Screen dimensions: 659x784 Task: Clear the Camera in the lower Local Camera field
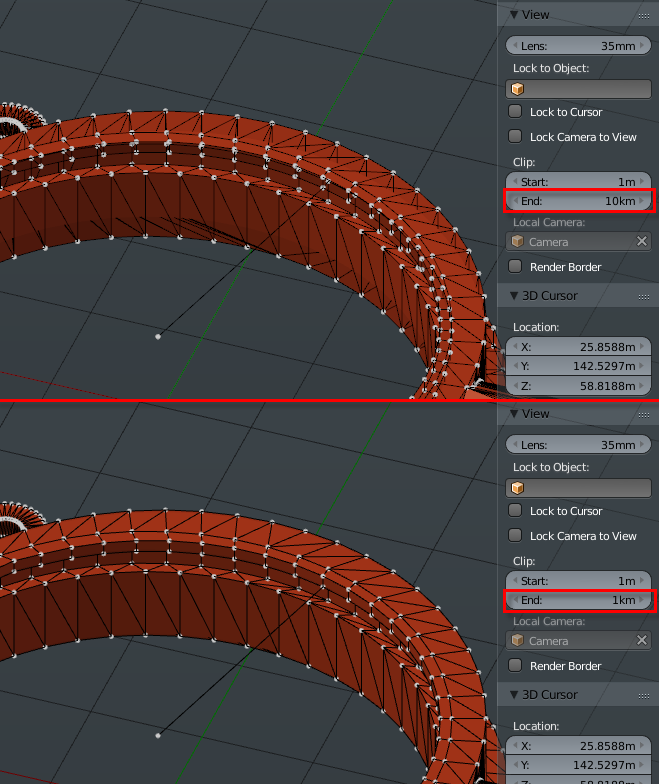(642, 640)
